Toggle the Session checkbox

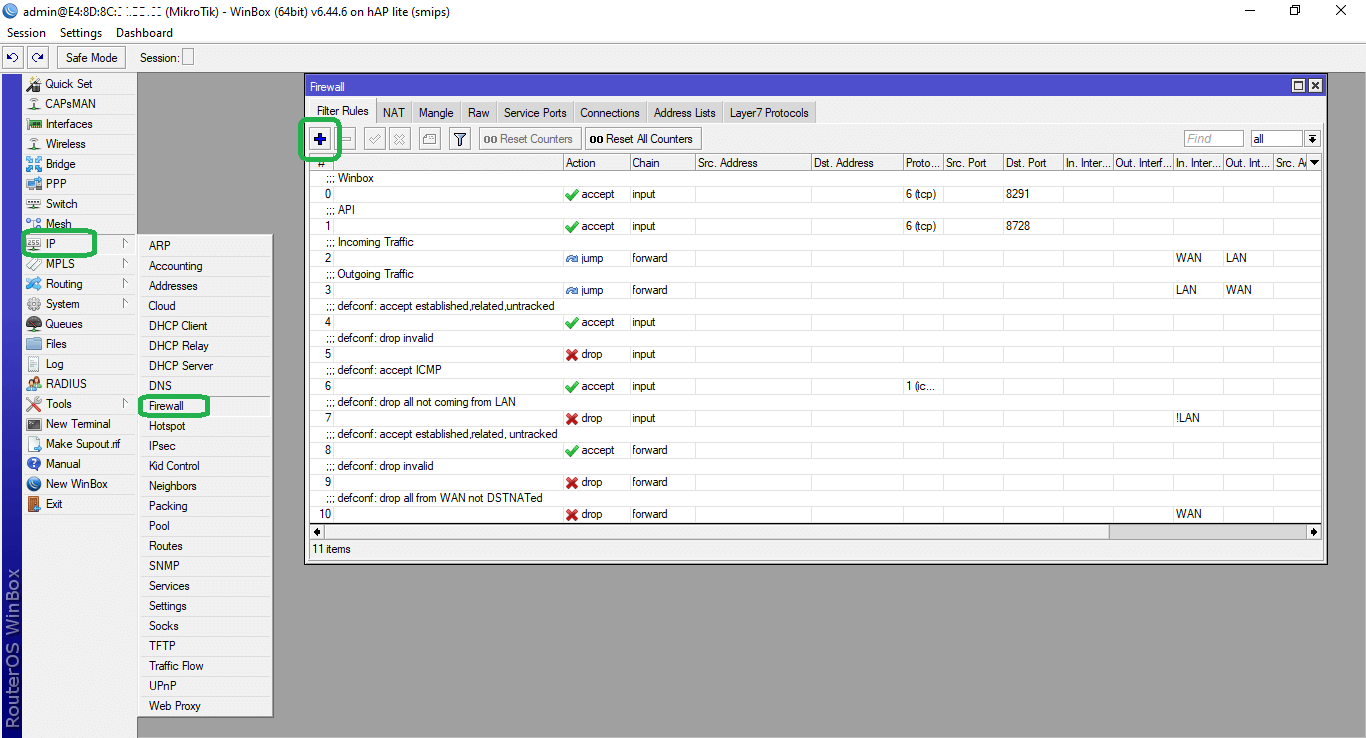[x=188, y=58]
